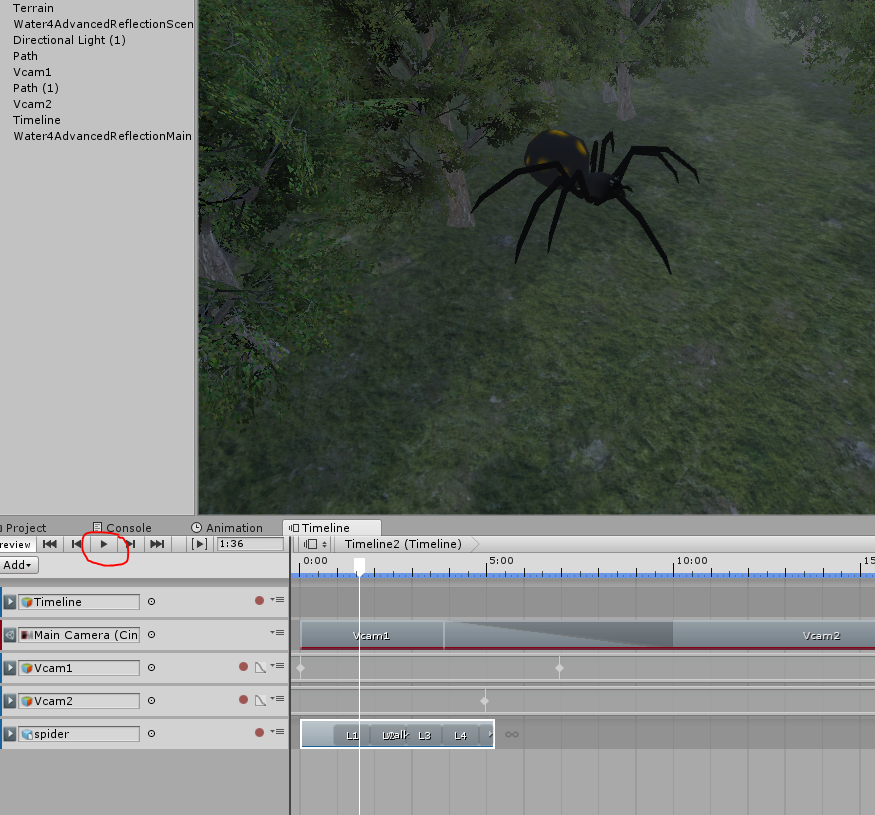Open the timeline sequence selector dropdown
The height and width of the screenshot is (815, 875).
tap(315, 544)
